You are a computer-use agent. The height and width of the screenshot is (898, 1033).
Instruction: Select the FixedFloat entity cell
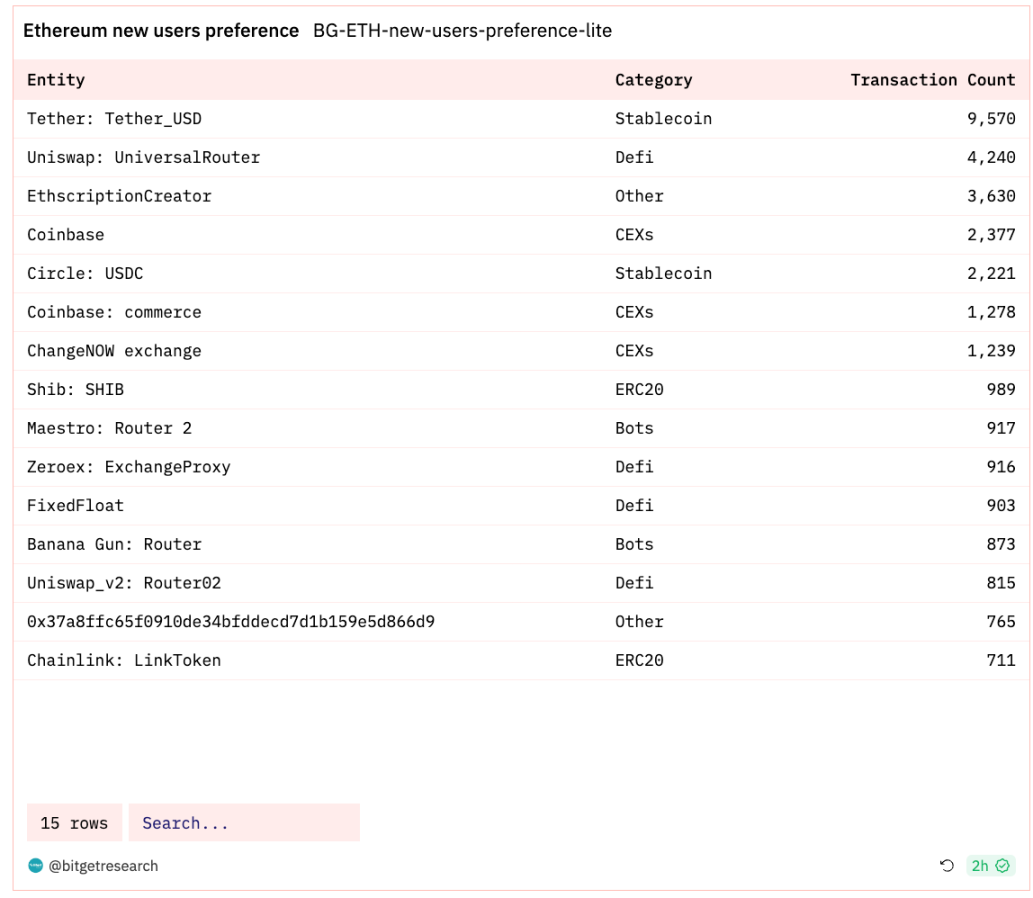pos(76,505)
